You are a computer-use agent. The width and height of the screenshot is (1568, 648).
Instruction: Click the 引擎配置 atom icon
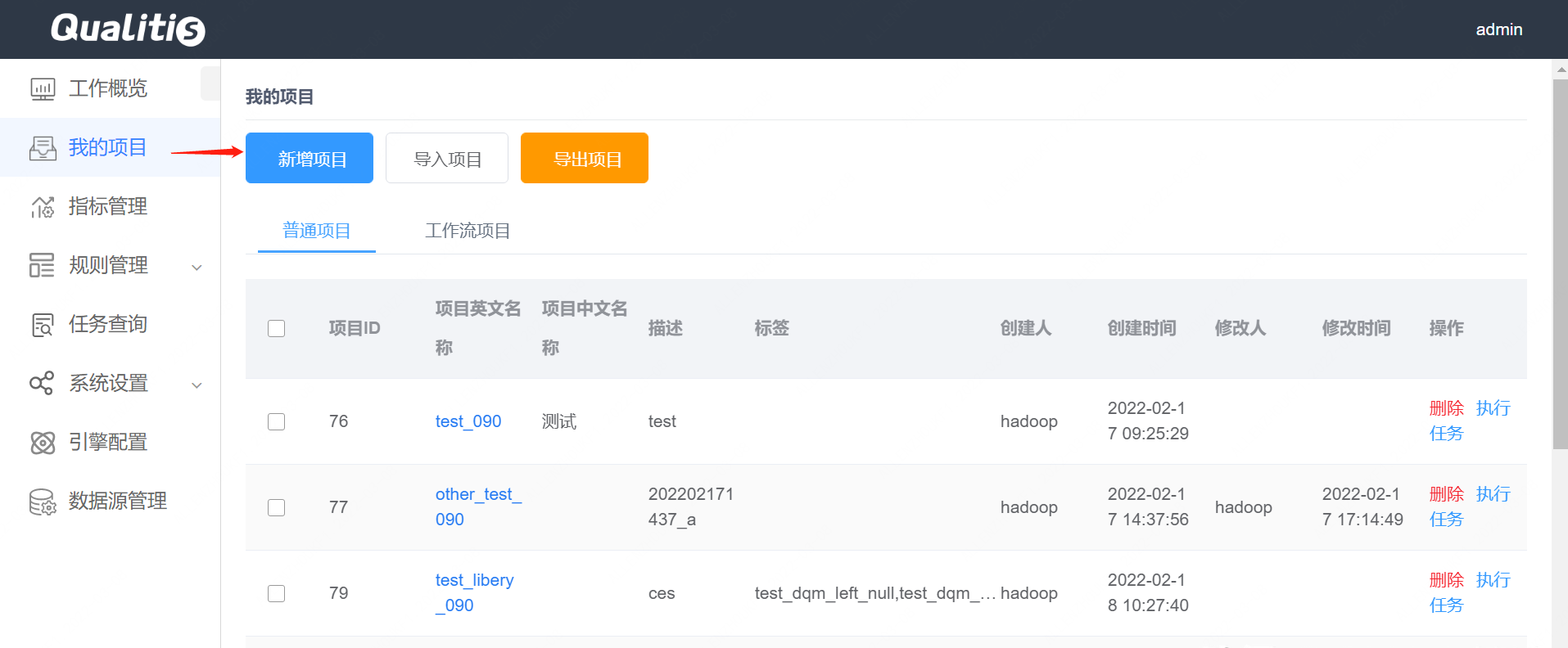pos(43,442)
